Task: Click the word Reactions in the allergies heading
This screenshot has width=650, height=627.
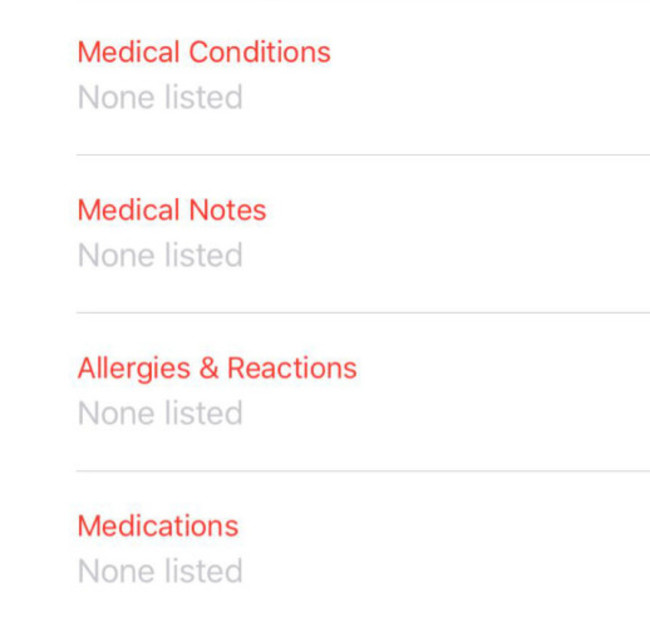Action: [x=292, y=368]
